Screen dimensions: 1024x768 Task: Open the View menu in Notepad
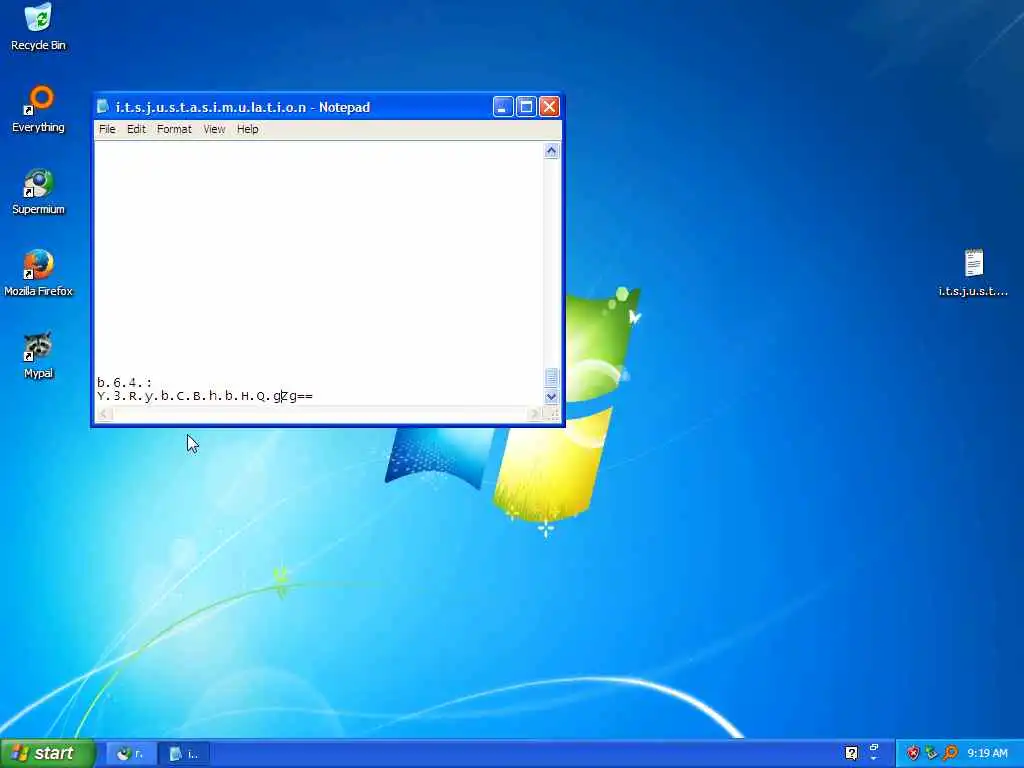coord(214,129)
